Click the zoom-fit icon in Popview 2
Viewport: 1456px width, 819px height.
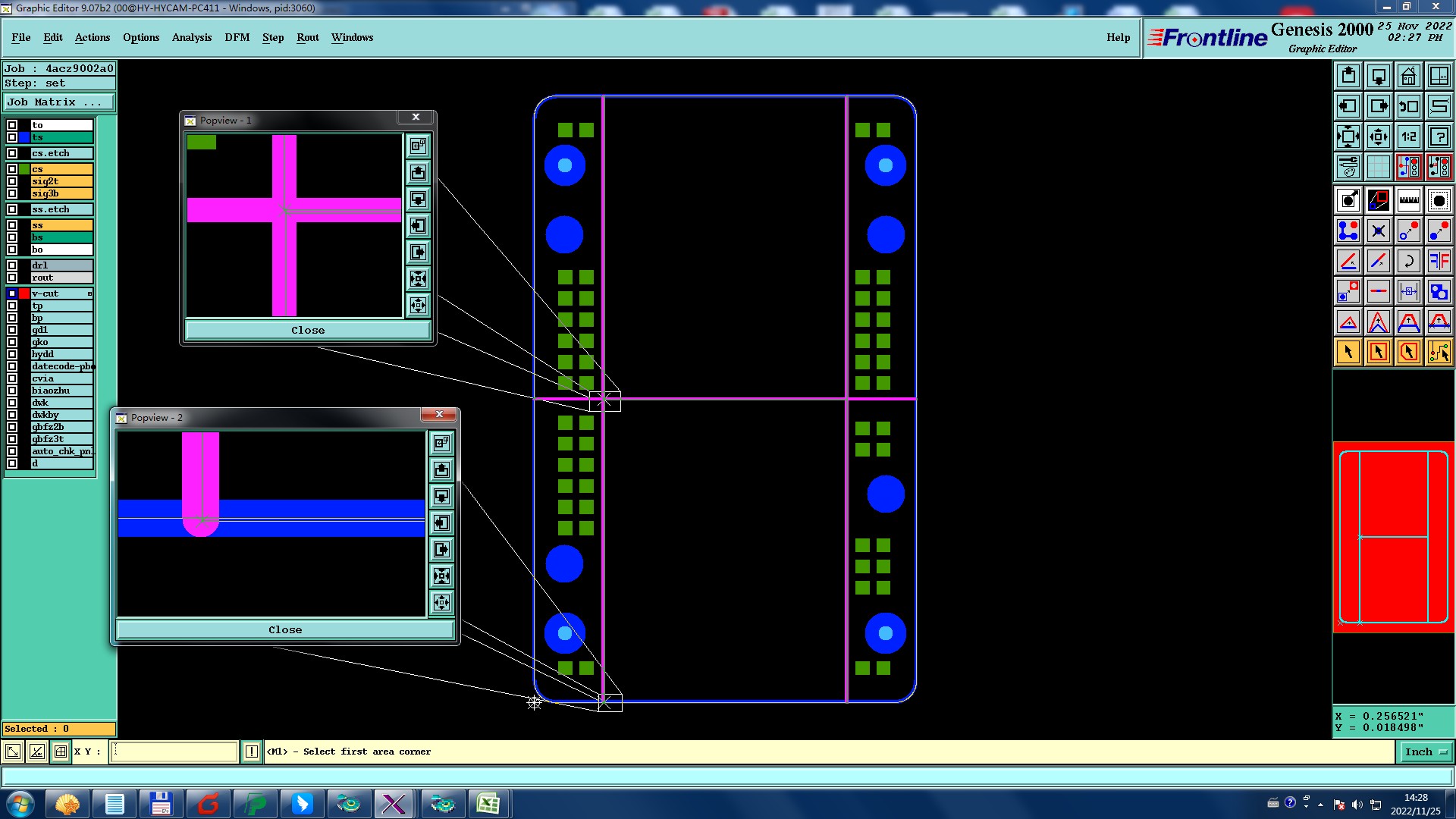441,576
